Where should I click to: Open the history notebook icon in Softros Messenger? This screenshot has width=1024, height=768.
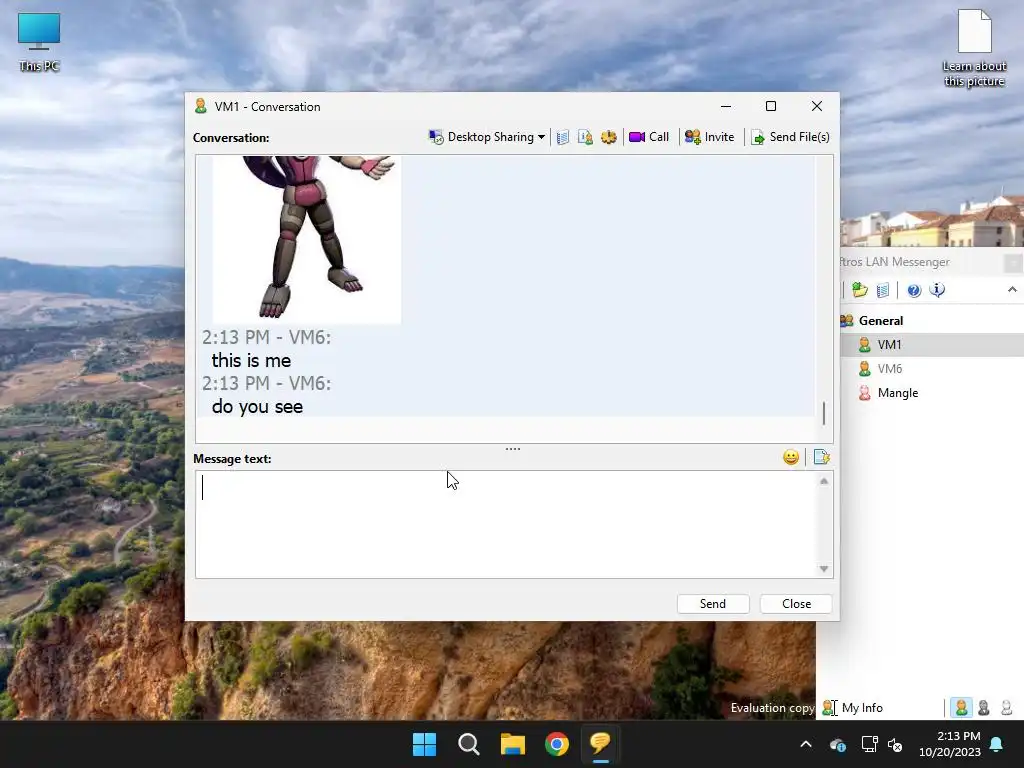(x=883, y=290)
